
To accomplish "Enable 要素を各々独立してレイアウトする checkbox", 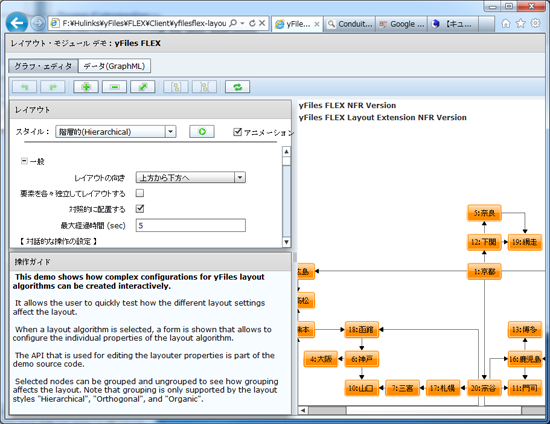I will coord(140,193).
